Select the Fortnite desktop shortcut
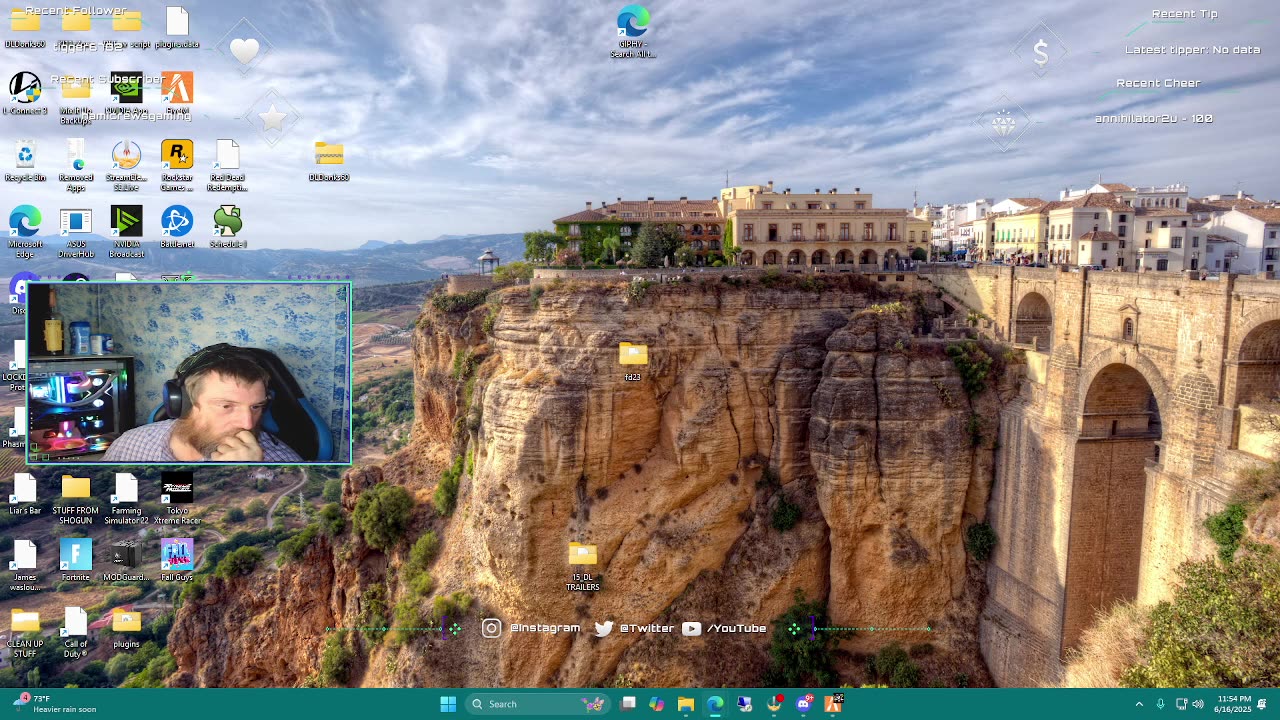1280x720 pixels. [x=76, y=561]
